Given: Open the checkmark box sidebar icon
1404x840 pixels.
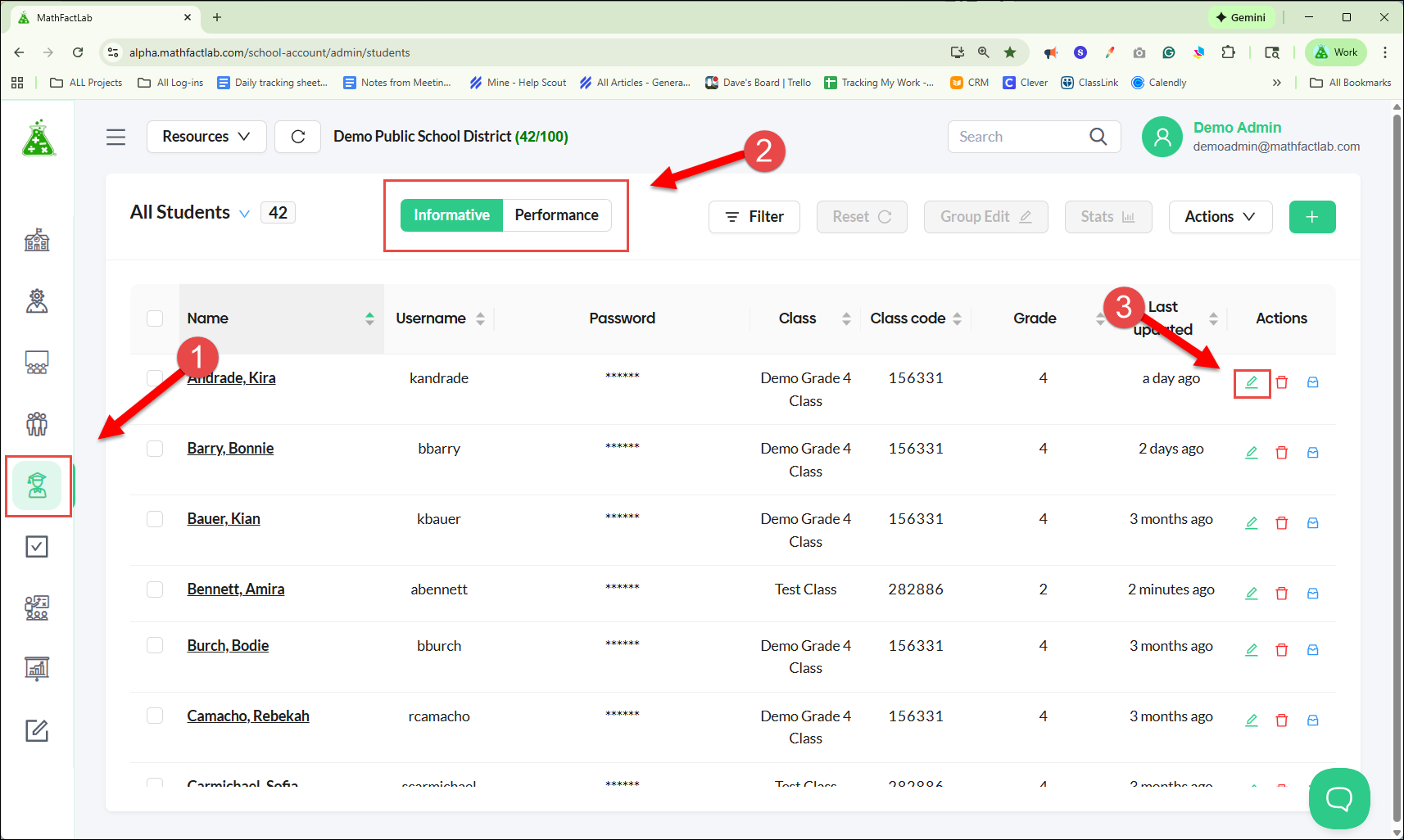Looking at the screenshot, I should click(x=37, y=546).
